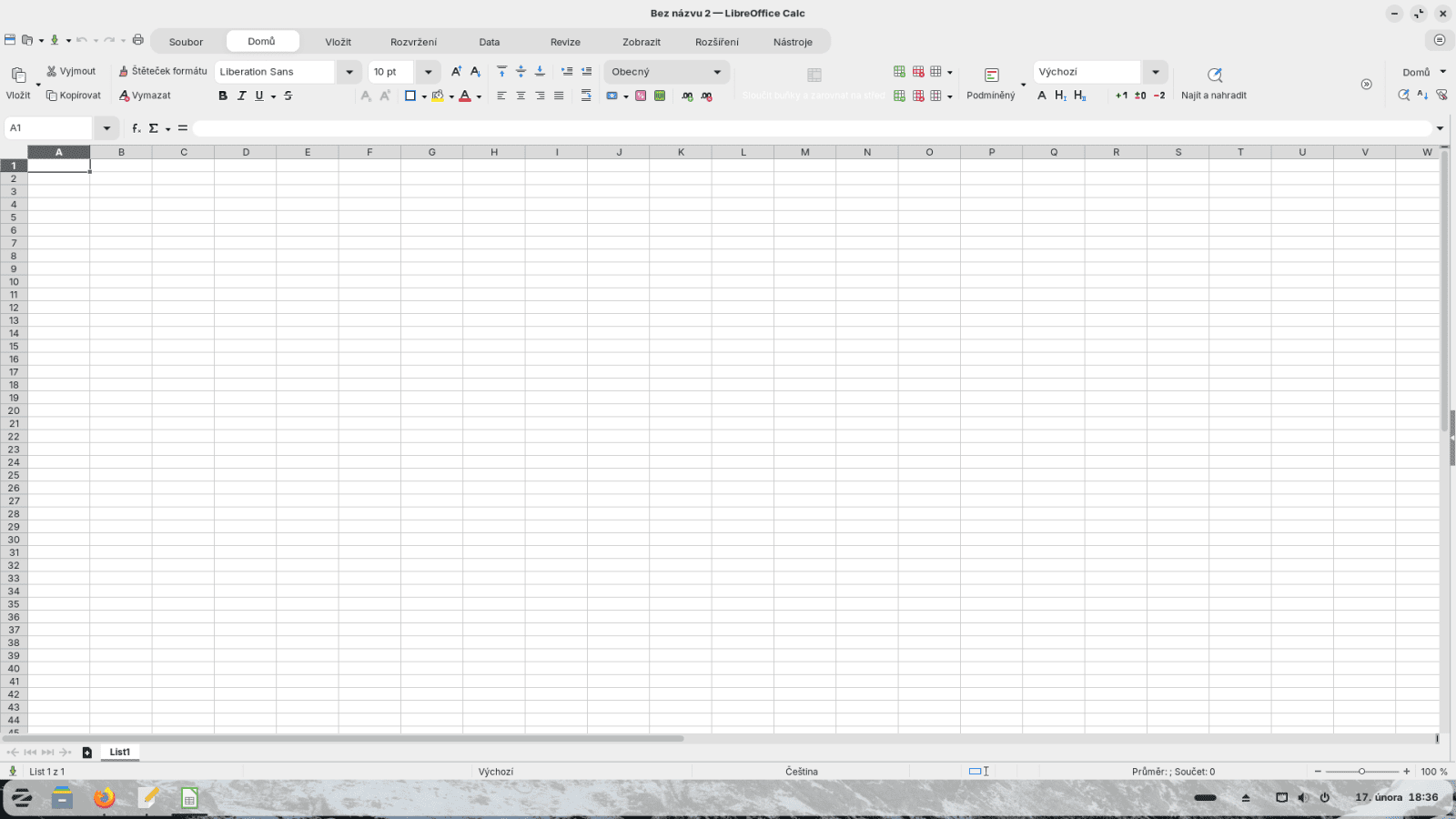
Task: Expand the underline style dropdown arrow
Action: point(273,96)
